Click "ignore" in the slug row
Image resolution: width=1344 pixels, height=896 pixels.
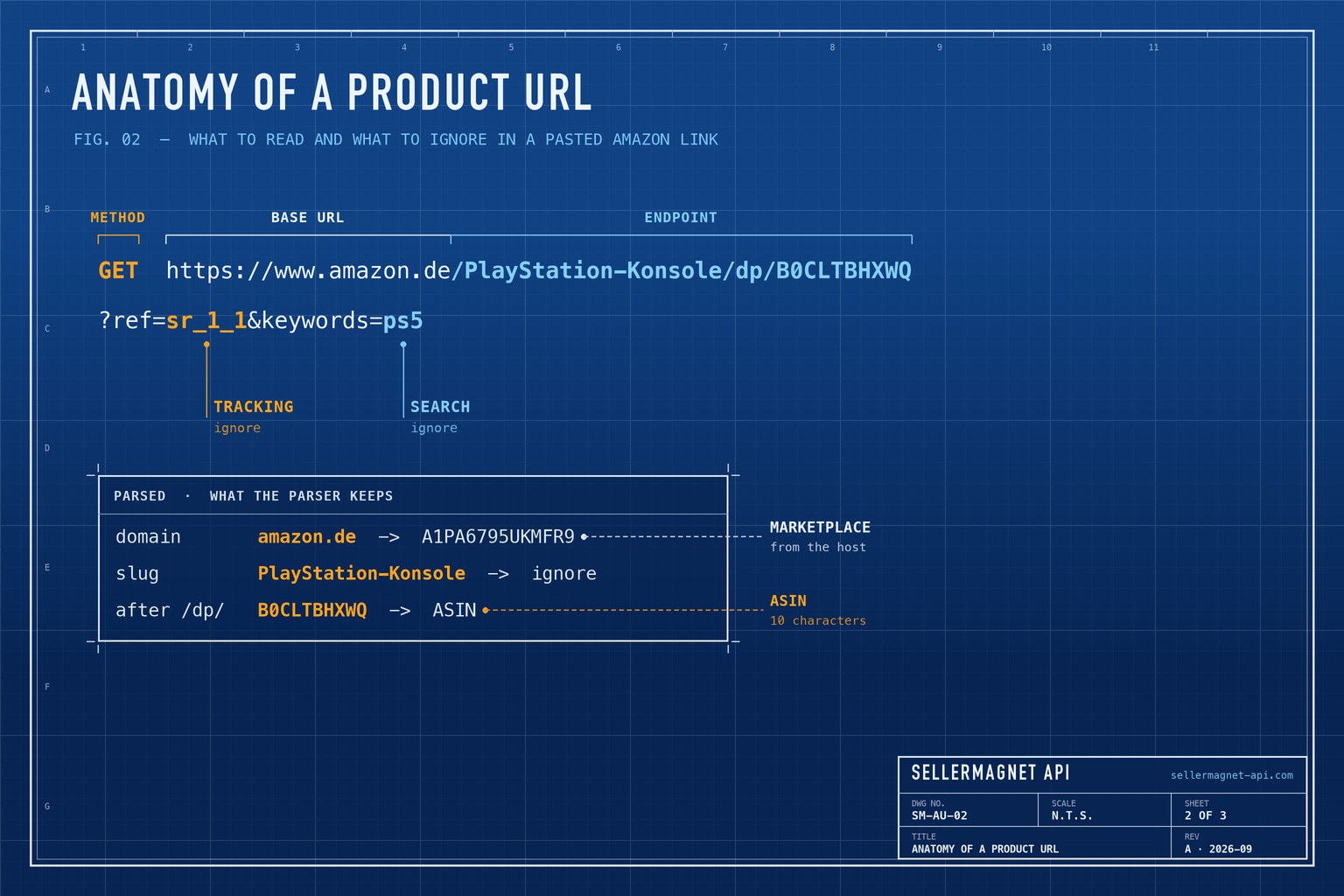tap(564, 573)
